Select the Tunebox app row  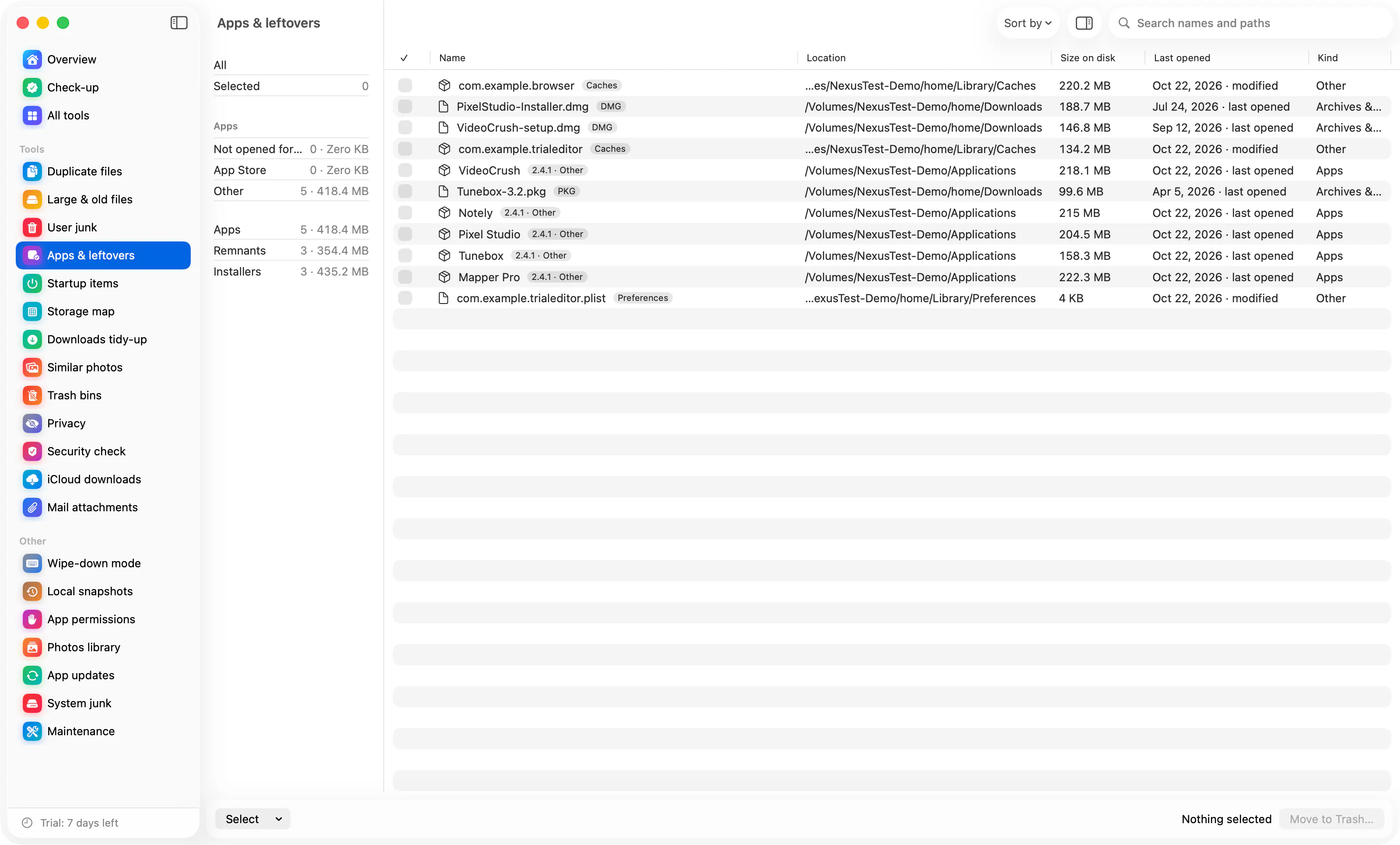pyautogui.click(x=892, y=255)
